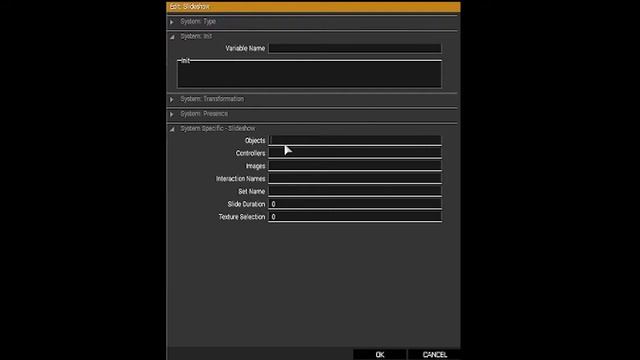Dismiss dialog with CANCEL button
Viewport: 640px width, 360px height.
tap(434, 354)
